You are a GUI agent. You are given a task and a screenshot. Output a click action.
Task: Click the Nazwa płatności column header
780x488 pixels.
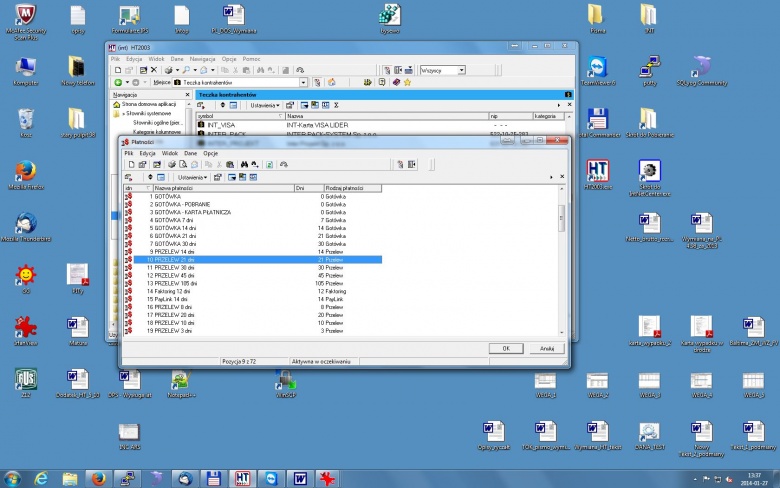[223, 188]
